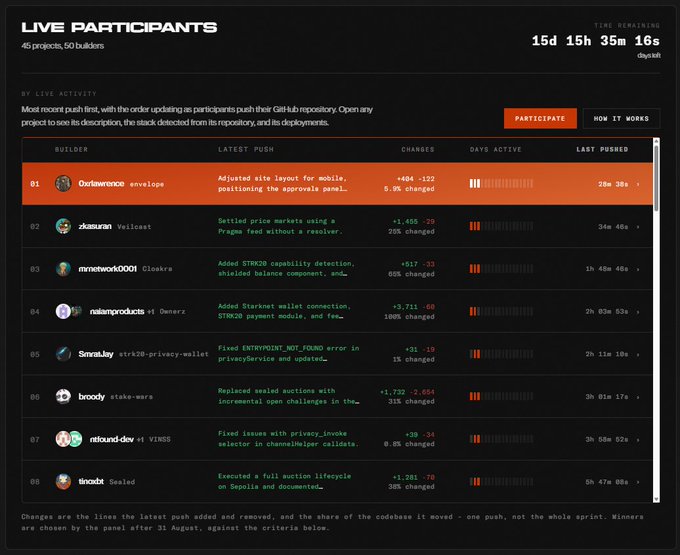Sort by the LAST PUSHED column header
This screenshot has width=680, height=555.
point(602,149)
